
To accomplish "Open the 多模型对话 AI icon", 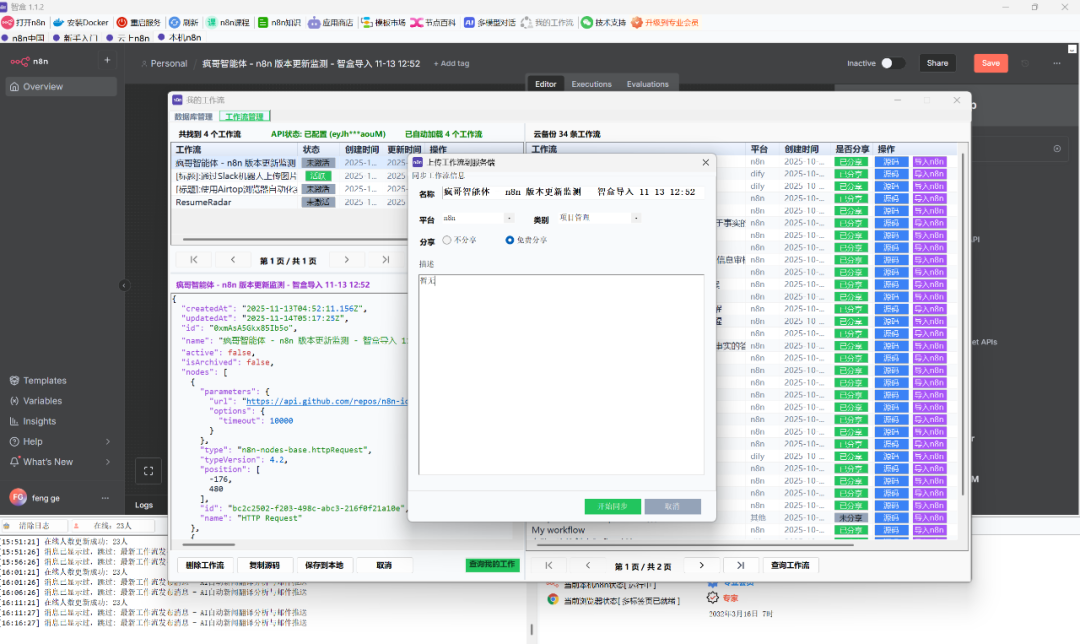I will point(469,23).
